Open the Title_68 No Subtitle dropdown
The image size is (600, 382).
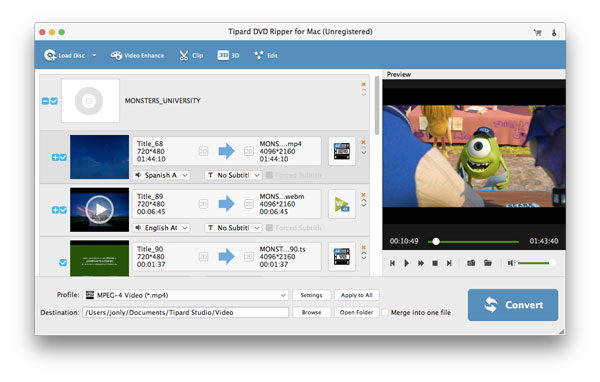233,175
